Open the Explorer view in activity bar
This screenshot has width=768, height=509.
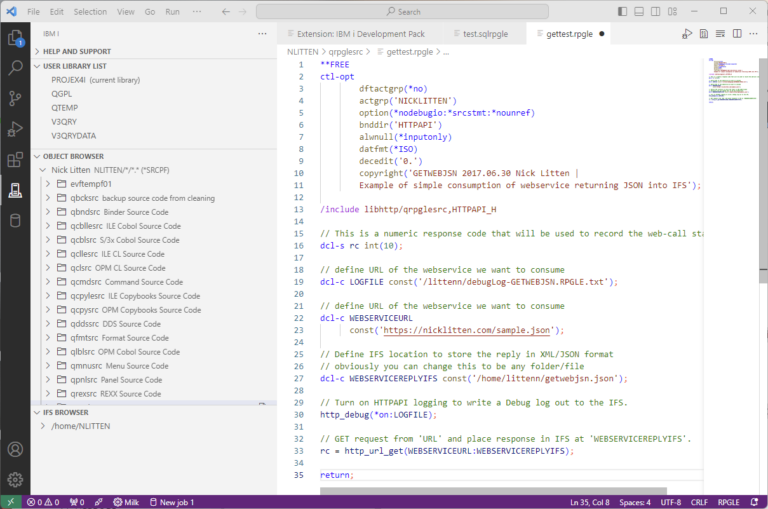[15, 38]
